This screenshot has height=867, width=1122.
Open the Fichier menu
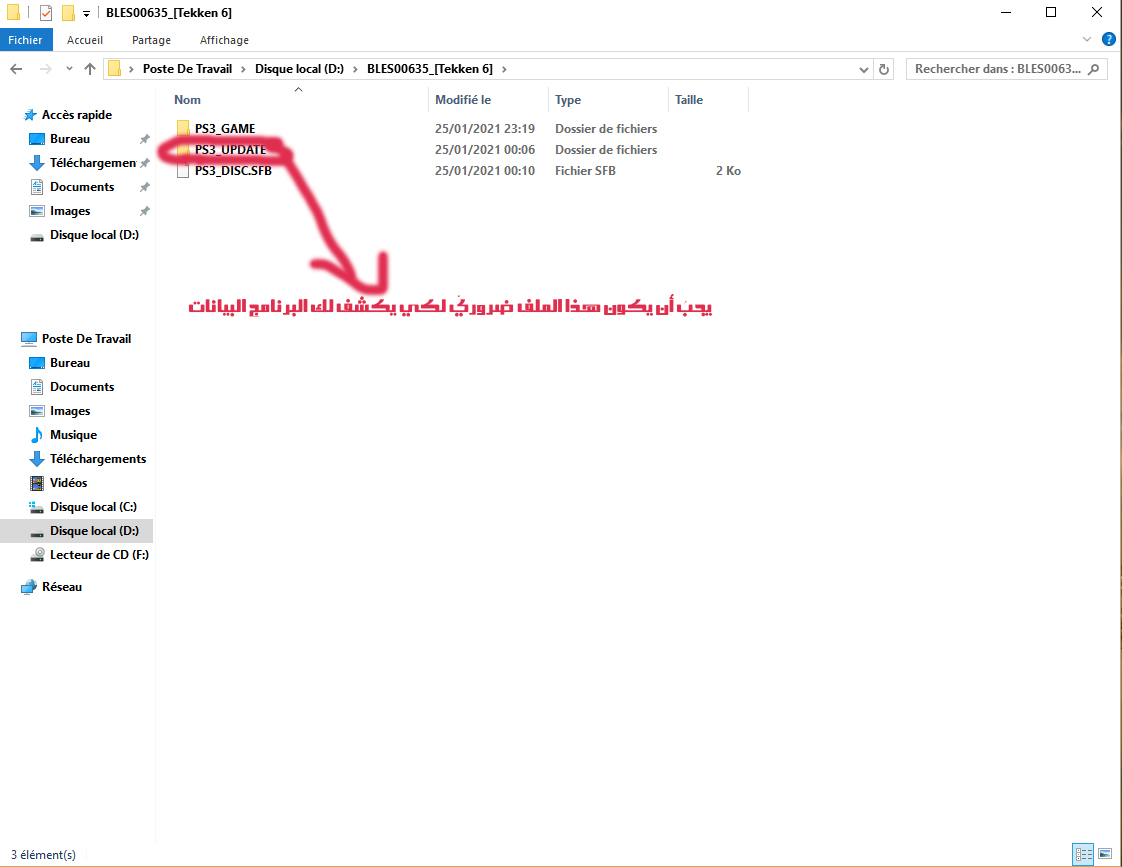(25, 40)
